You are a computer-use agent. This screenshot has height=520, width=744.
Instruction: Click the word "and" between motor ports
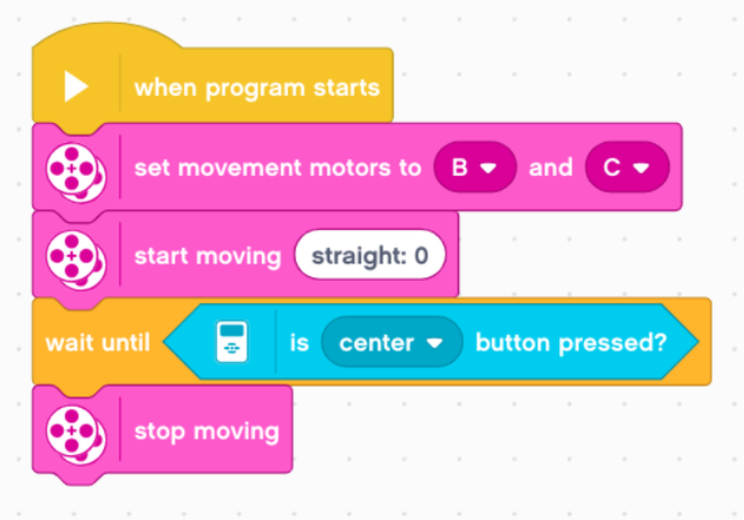pyautogui.click(x=550, y=167)
